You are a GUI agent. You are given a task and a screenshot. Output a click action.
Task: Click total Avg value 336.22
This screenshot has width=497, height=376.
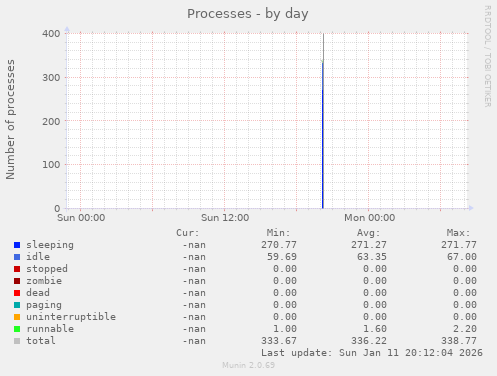(369, 341)
